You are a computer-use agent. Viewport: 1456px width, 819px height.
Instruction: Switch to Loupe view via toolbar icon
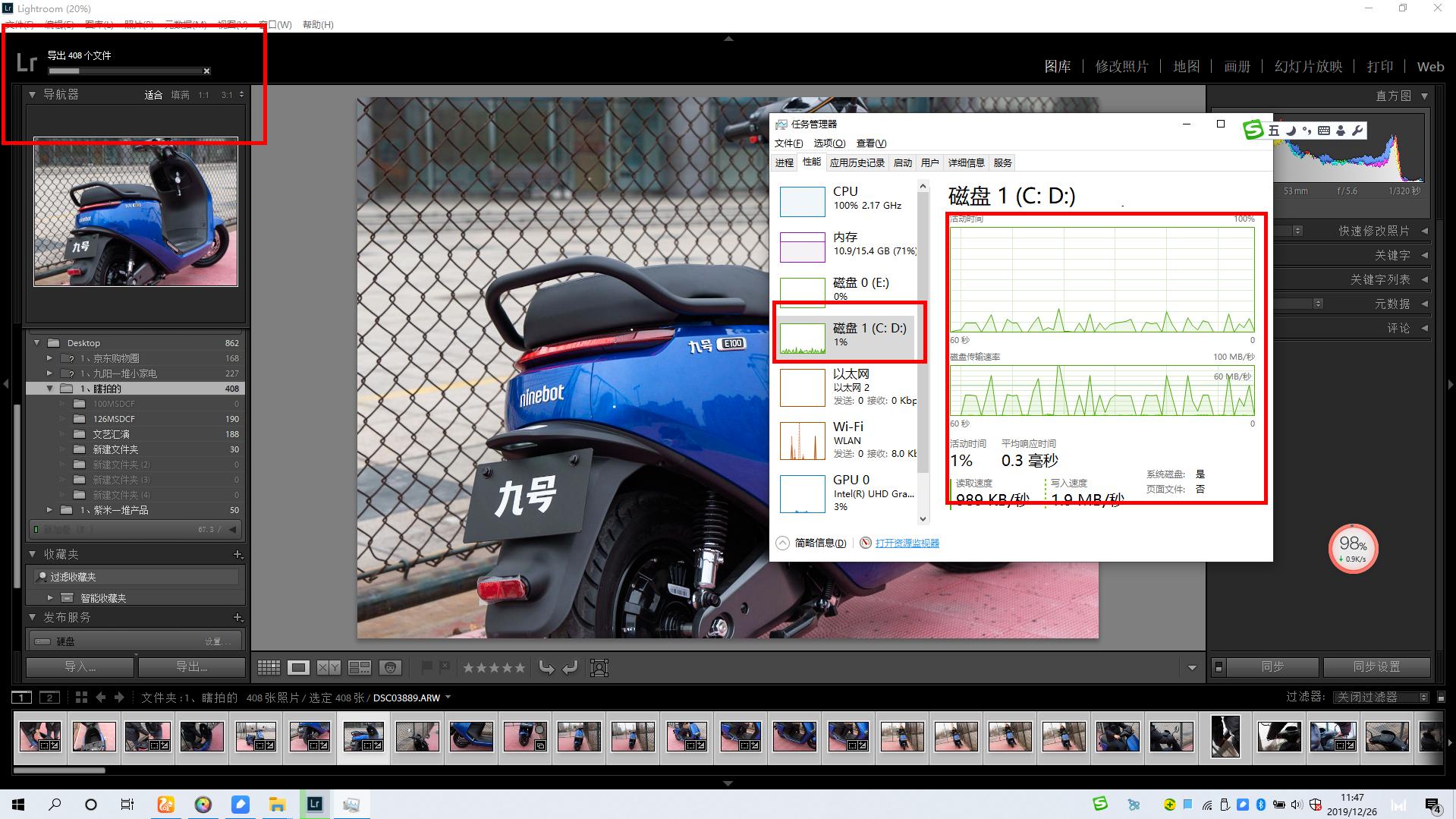(299, 667)
